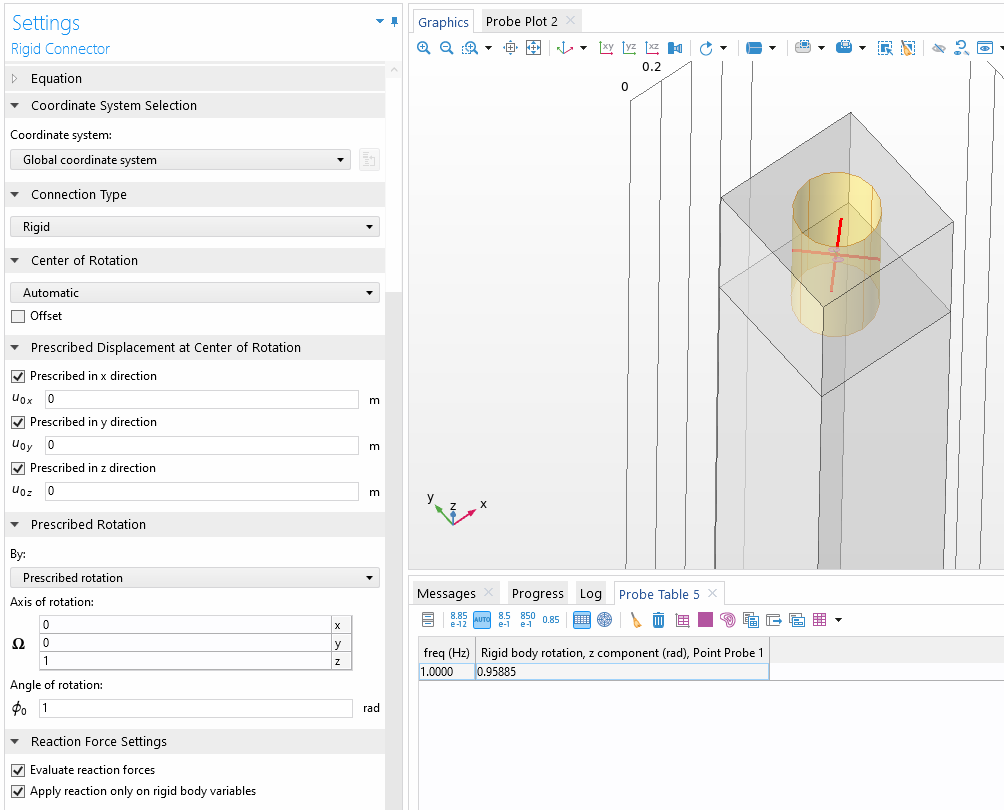Close the Probe Table 5 tab
This screenshot has height=810, width=1004.
click(x=712, y=594)
